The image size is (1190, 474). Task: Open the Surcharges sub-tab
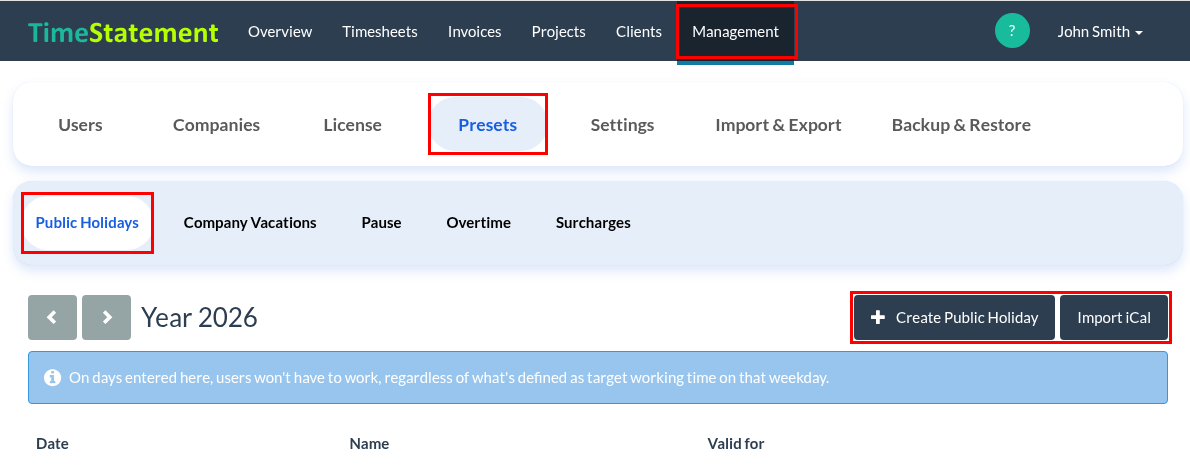click(x=593, y=223)
